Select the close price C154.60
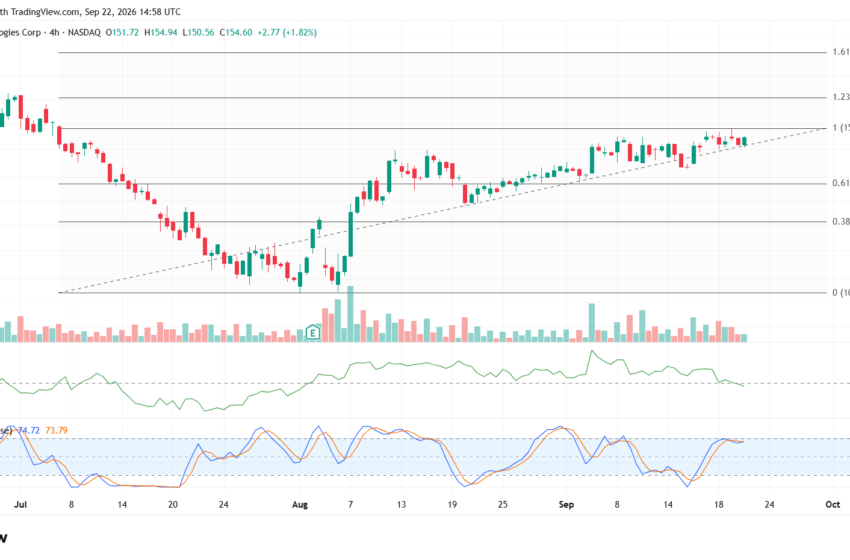 pyautogui.click(x=236, y=33)
